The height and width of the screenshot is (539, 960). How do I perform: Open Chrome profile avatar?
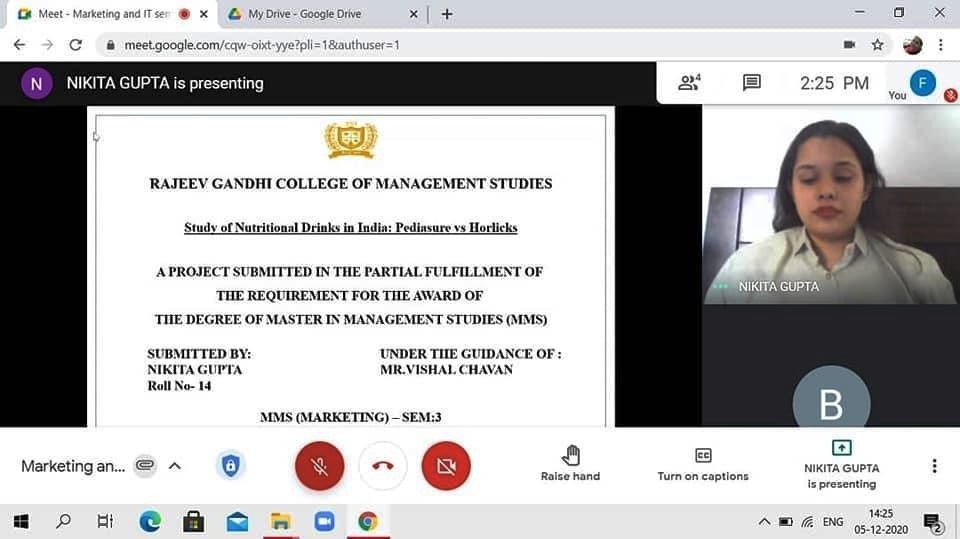point(912,45)
